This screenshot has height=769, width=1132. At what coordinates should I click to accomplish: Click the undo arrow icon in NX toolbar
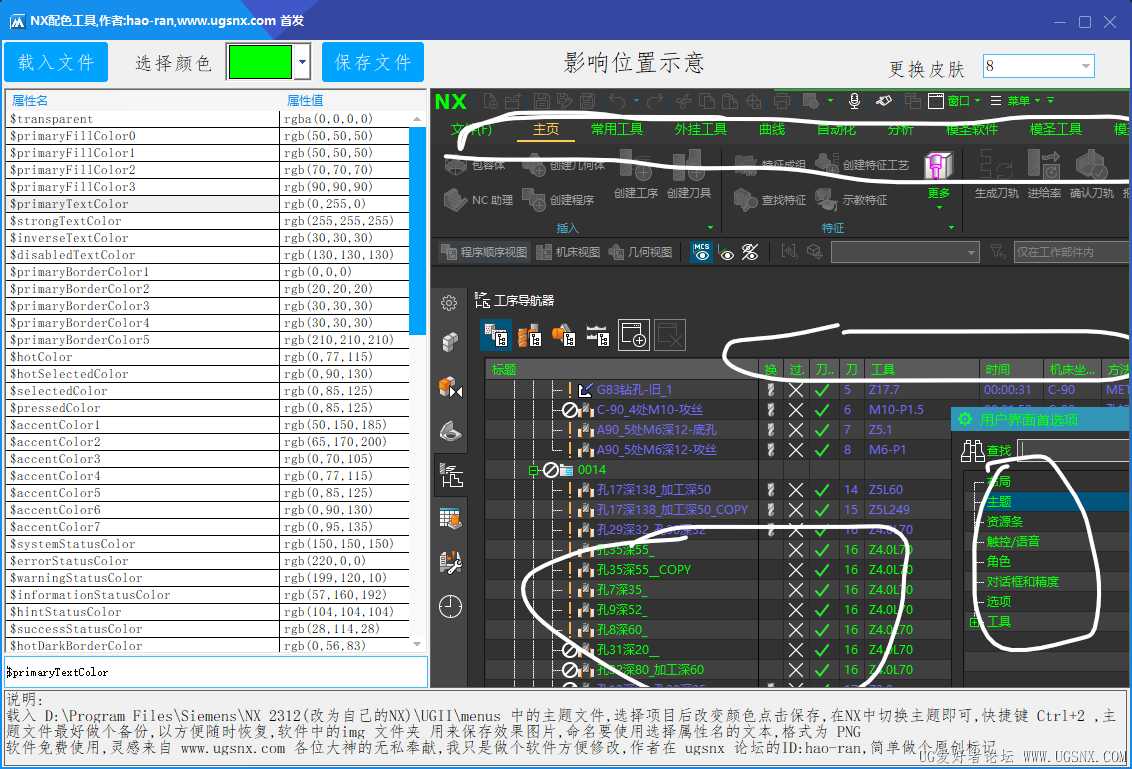617,101
